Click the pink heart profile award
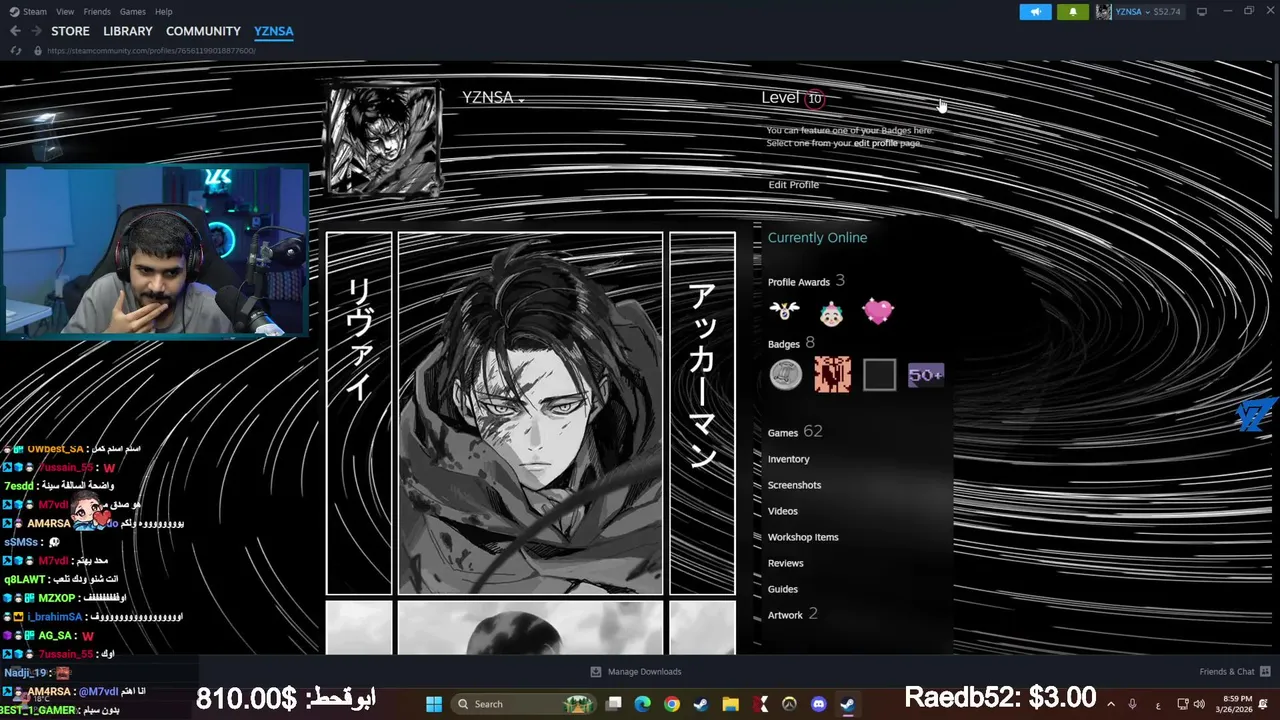This screenshot has height=720, width=1280. [x=878, y=312]
